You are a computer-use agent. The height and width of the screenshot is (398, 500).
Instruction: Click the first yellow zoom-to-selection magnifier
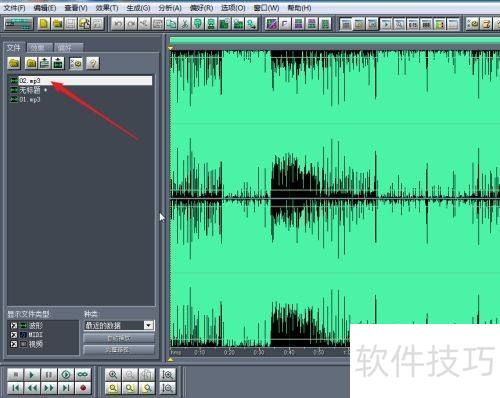pyautogui.click(x=113, y=388)
